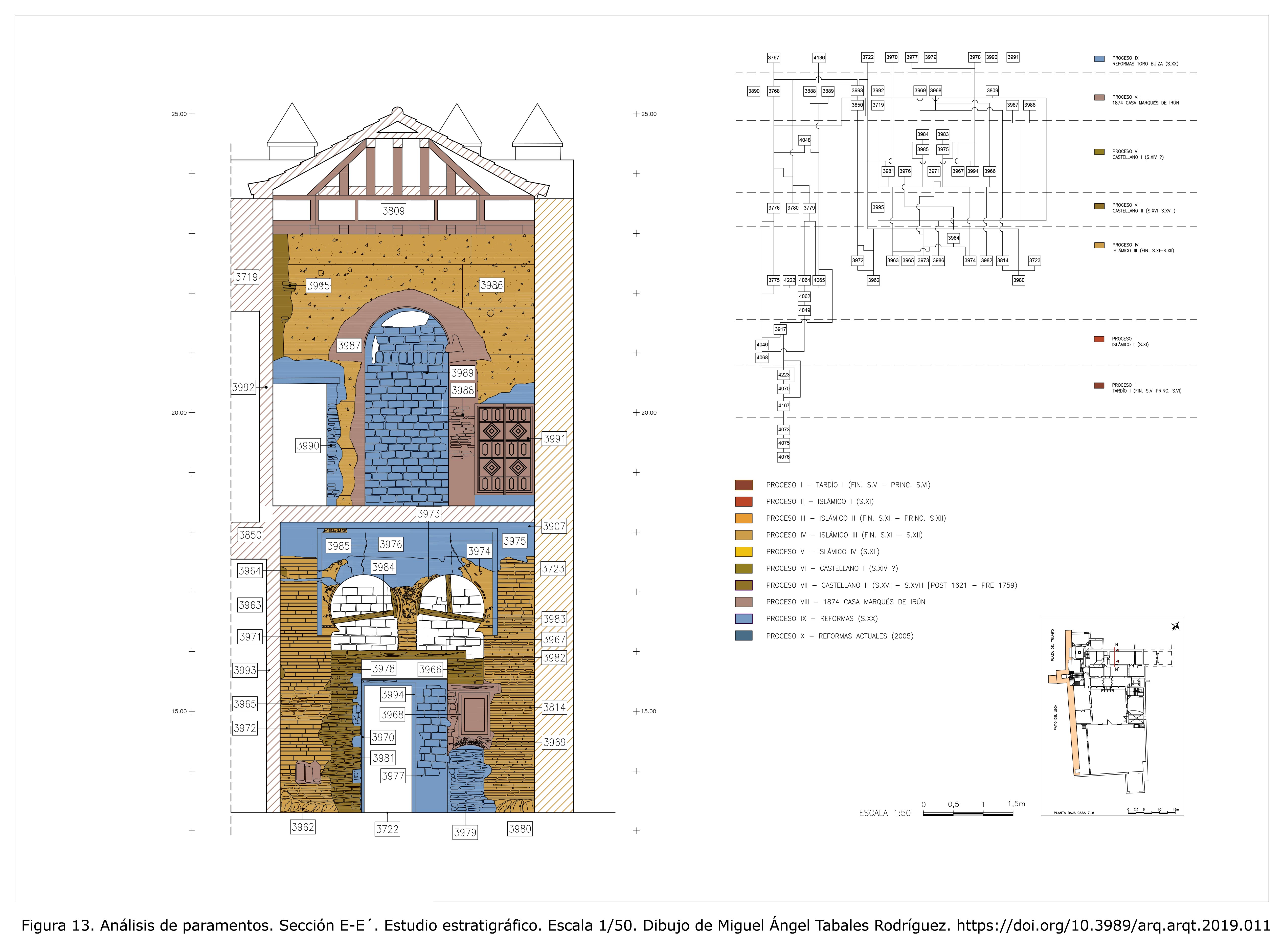The height and width of the screenshot is (952, 1284).
Task: Select node '3767' in the stratigraphic matrix
Action: tap(774, 58)
